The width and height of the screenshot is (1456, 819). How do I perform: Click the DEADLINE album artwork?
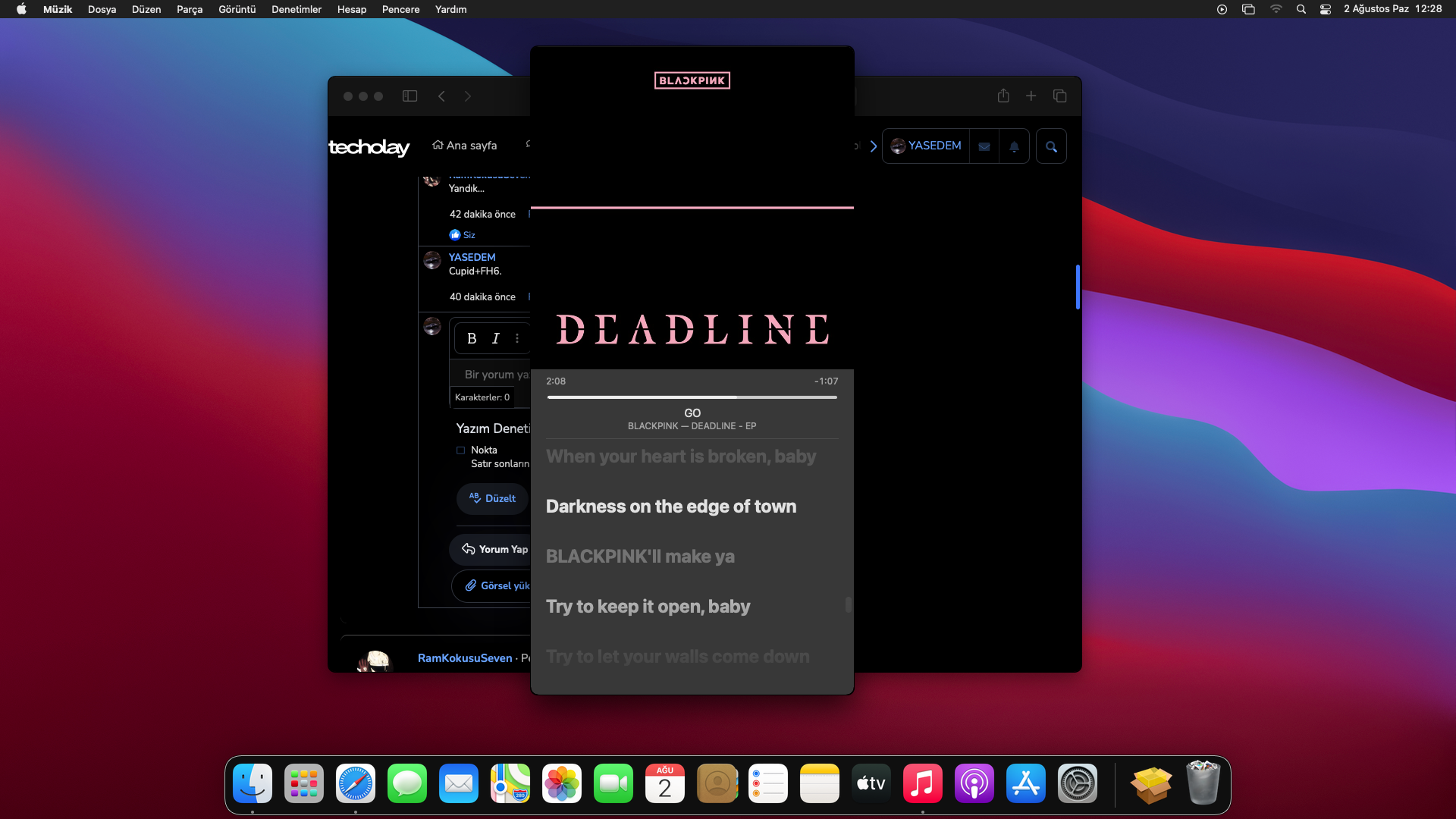click(692, 208)
